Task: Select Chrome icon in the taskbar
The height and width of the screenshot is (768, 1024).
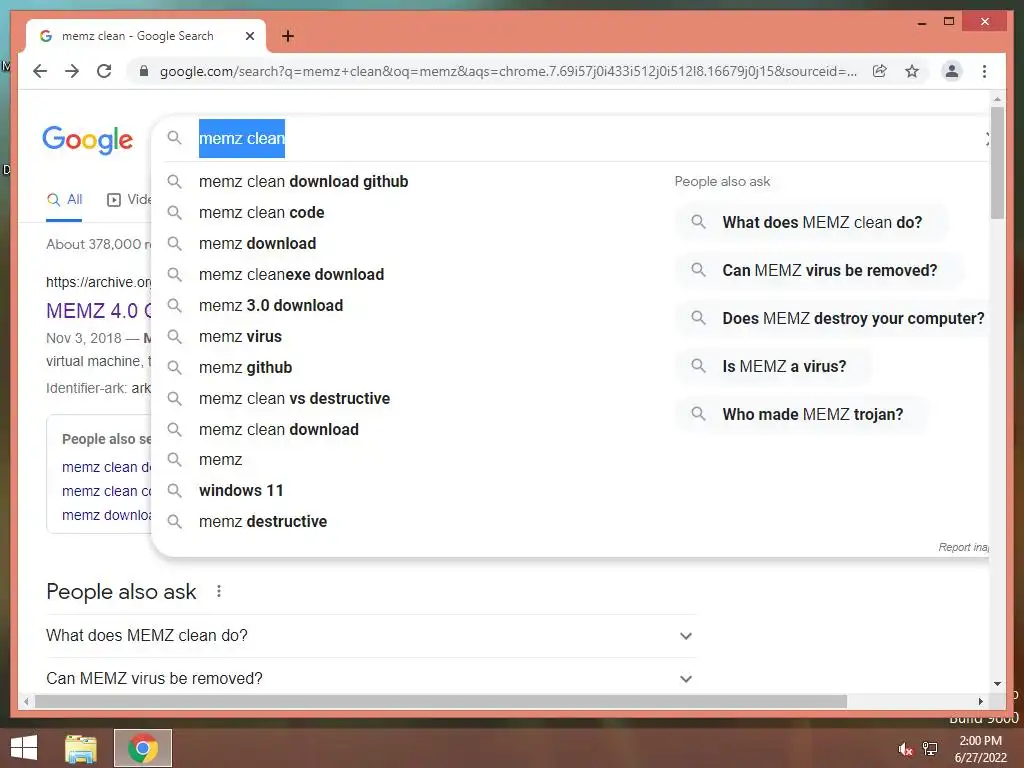Action: [x=143, y=748]
